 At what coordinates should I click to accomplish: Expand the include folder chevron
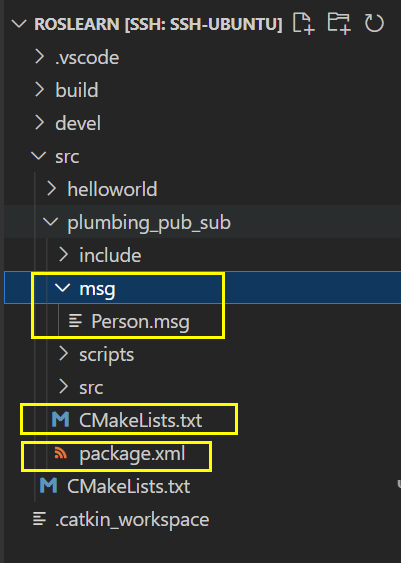point(64,255)
